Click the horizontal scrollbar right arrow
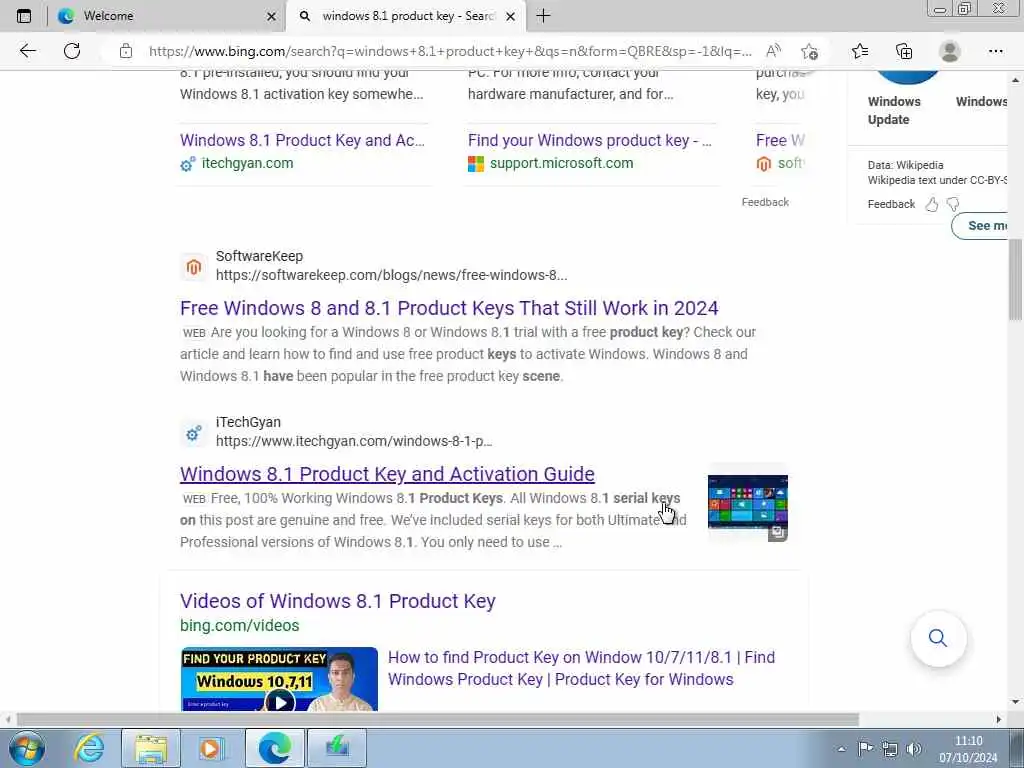Viewport: 1024px width, 768px height. tap(999, 719)
